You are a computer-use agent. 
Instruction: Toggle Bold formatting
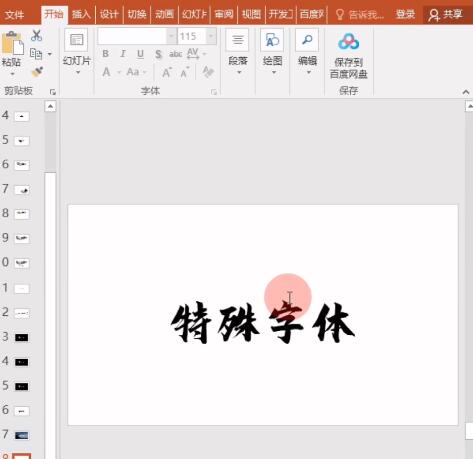(105, 54)
